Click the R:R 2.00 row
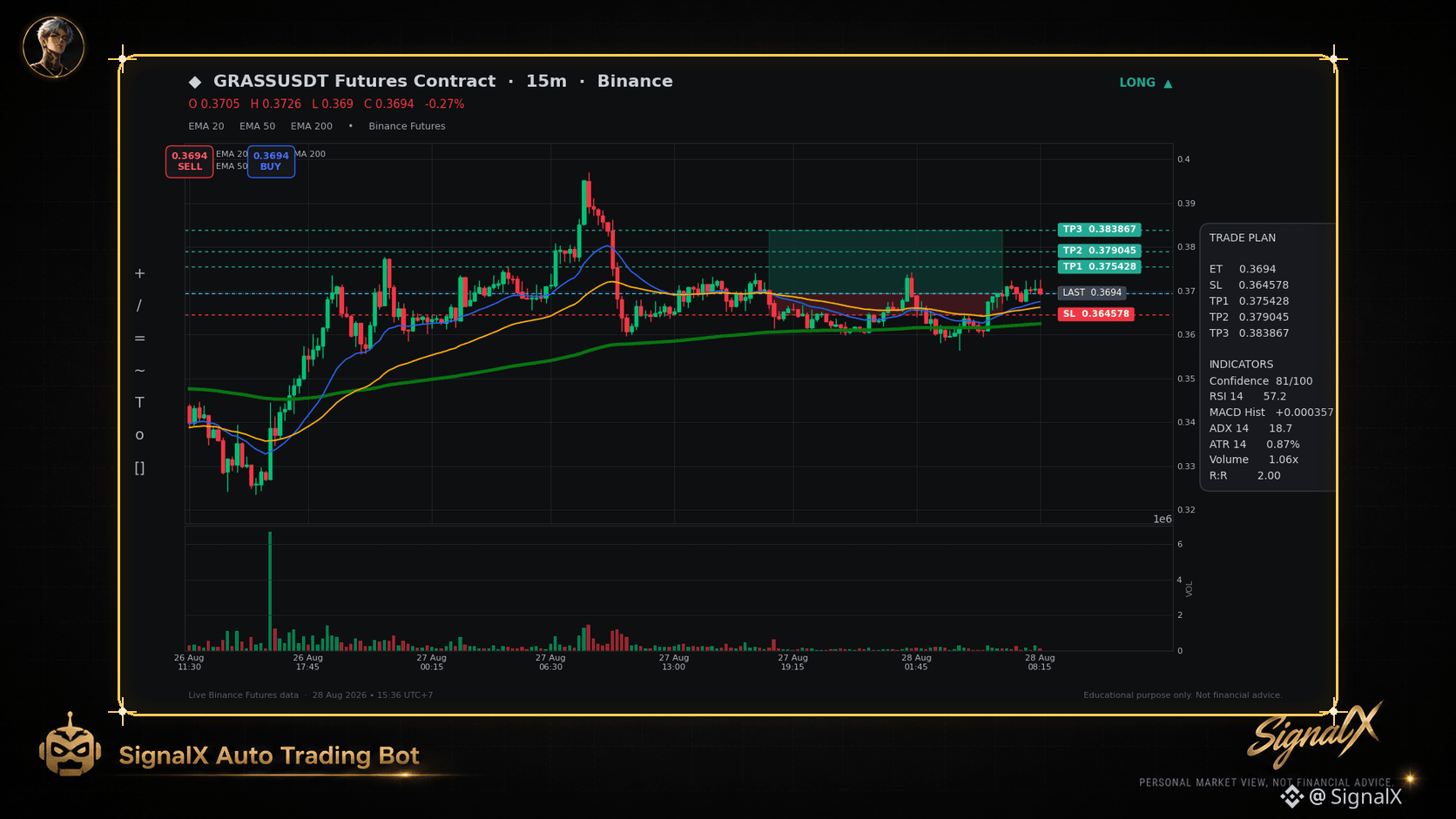The width and height of the screenshot is (1456, 819). [x=1244, y=475]
